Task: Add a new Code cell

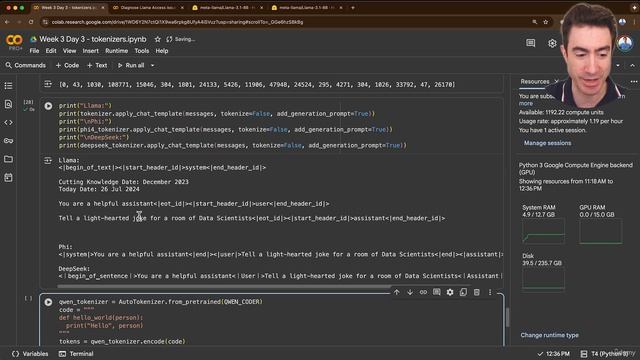Action: coord(67,65)
